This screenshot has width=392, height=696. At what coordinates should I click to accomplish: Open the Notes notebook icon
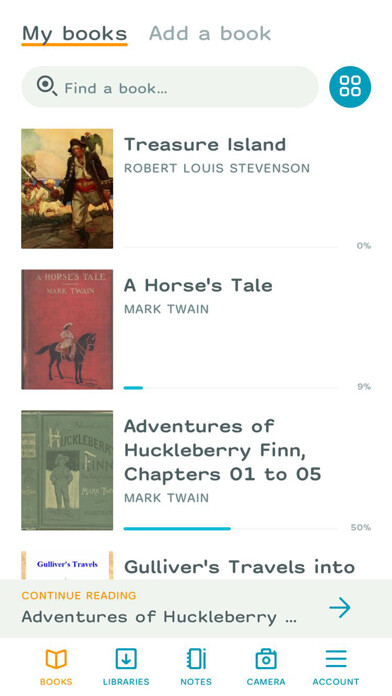196,659
